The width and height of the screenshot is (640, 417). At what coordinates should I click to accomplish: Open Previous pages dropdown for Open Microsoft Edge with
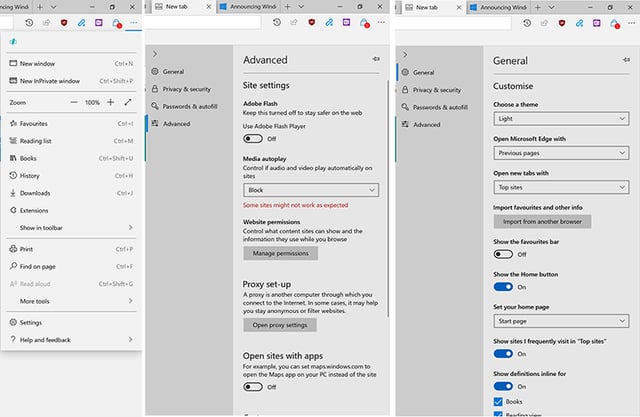[x=561, y=153]
